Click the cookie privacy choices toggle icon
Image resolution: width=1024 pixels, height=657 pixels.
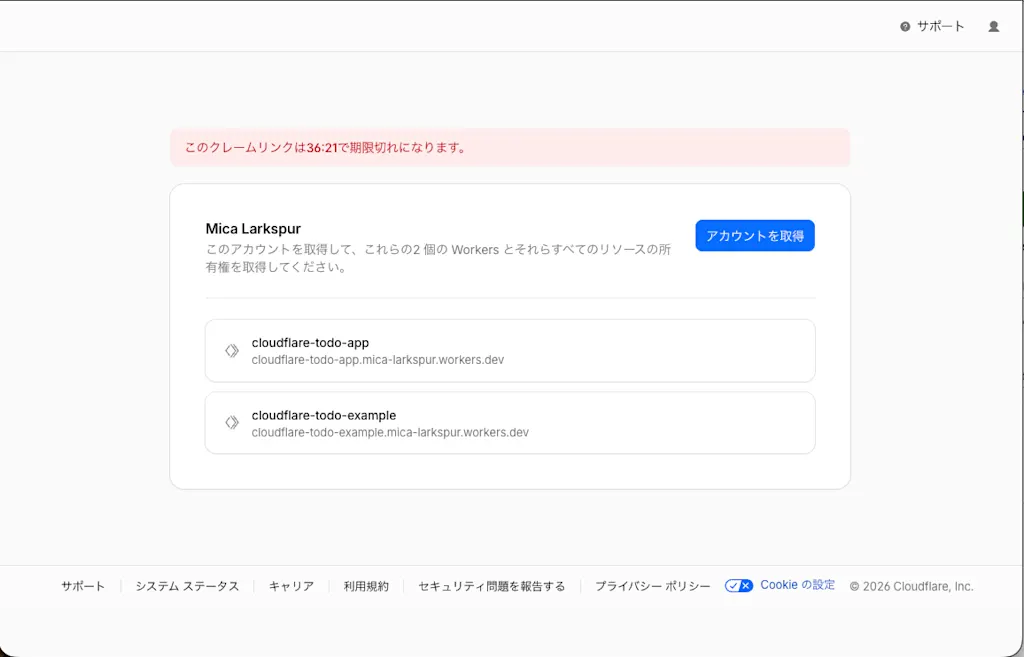click(739, 586)
